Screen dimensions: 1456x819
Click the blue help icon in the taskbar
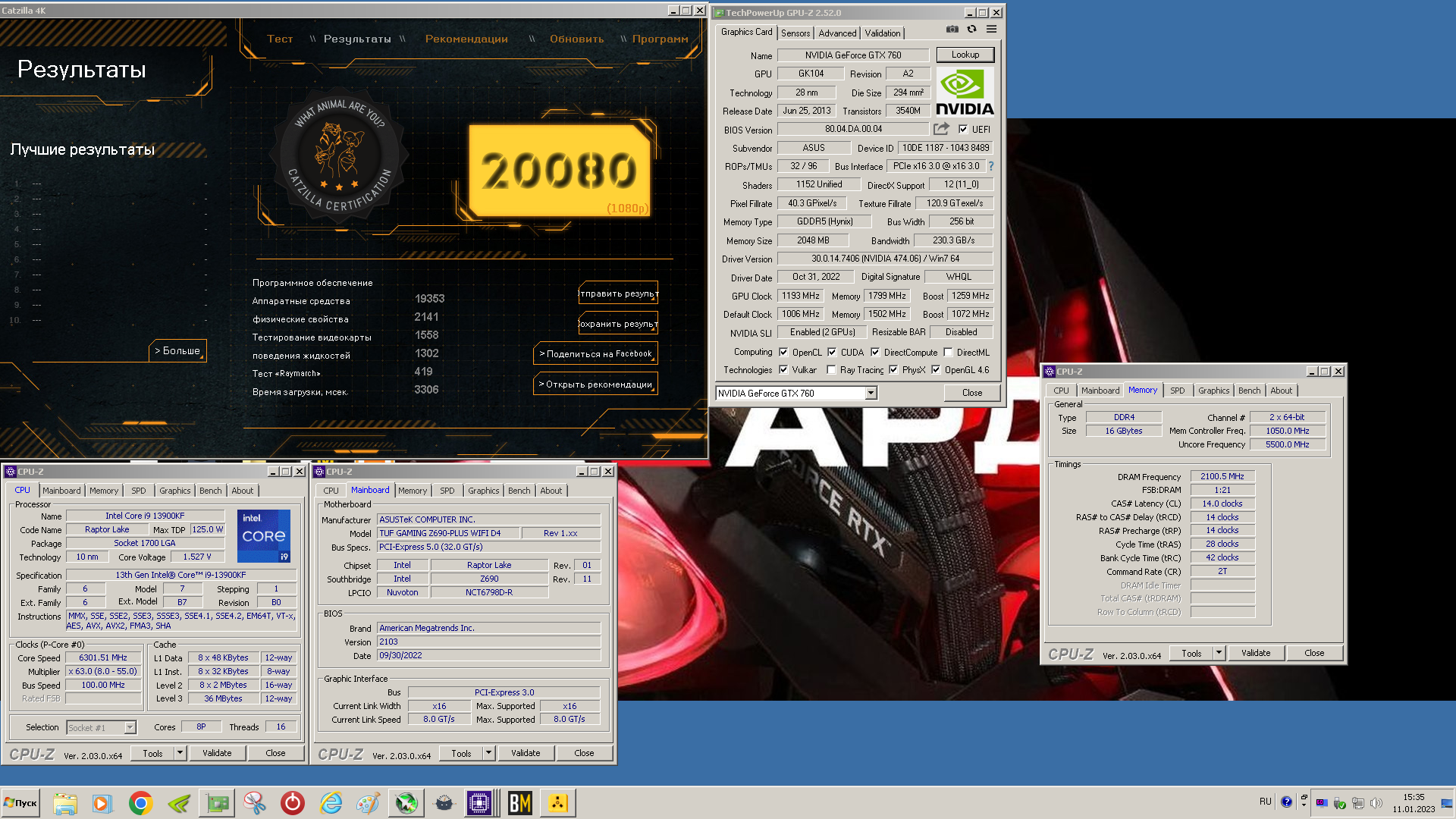tap(1286, 802)
